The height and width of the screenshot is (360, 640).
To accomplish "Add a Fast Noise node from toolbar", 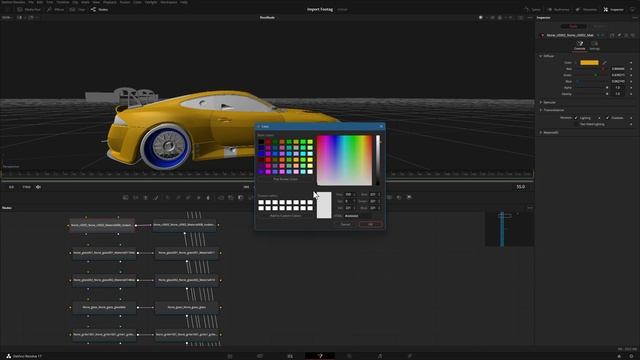I will [x=136, y=198].
